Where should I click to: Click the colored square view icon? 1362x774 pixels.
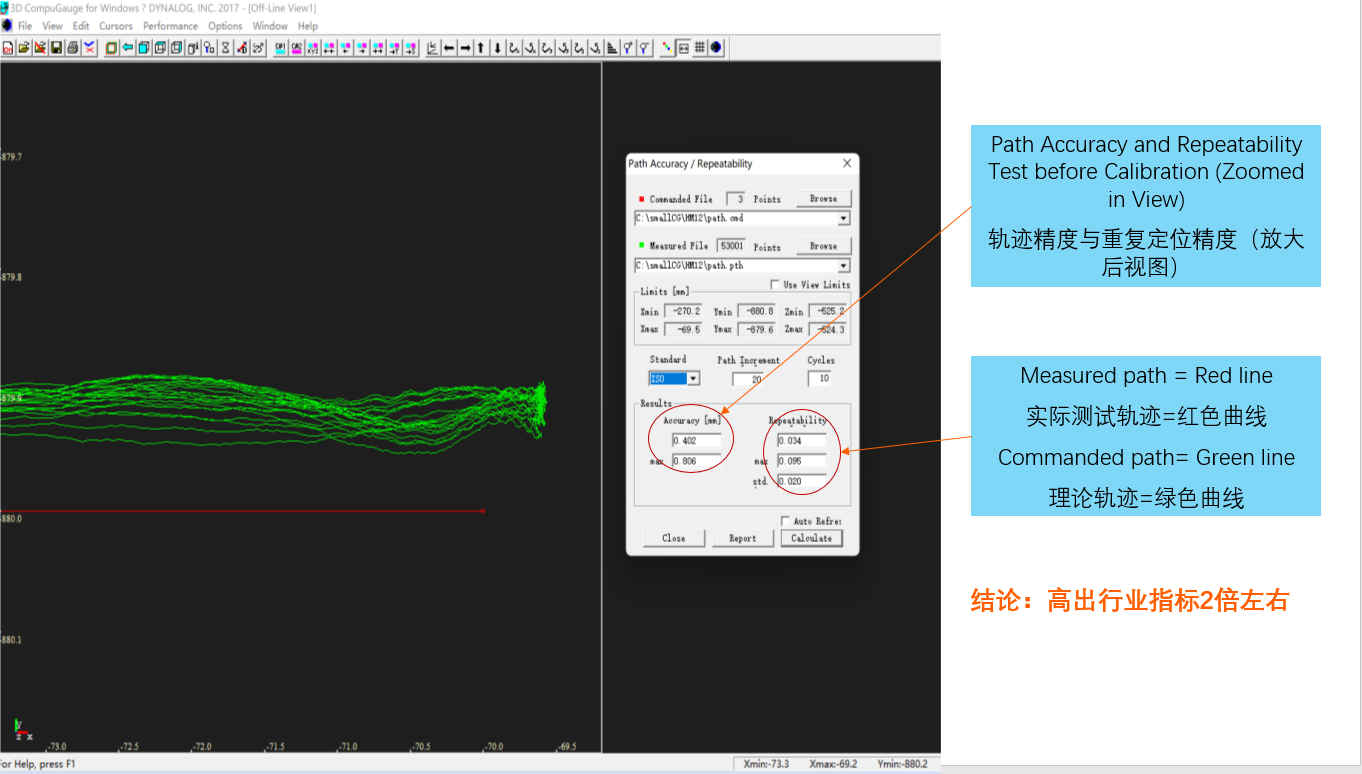111,48
